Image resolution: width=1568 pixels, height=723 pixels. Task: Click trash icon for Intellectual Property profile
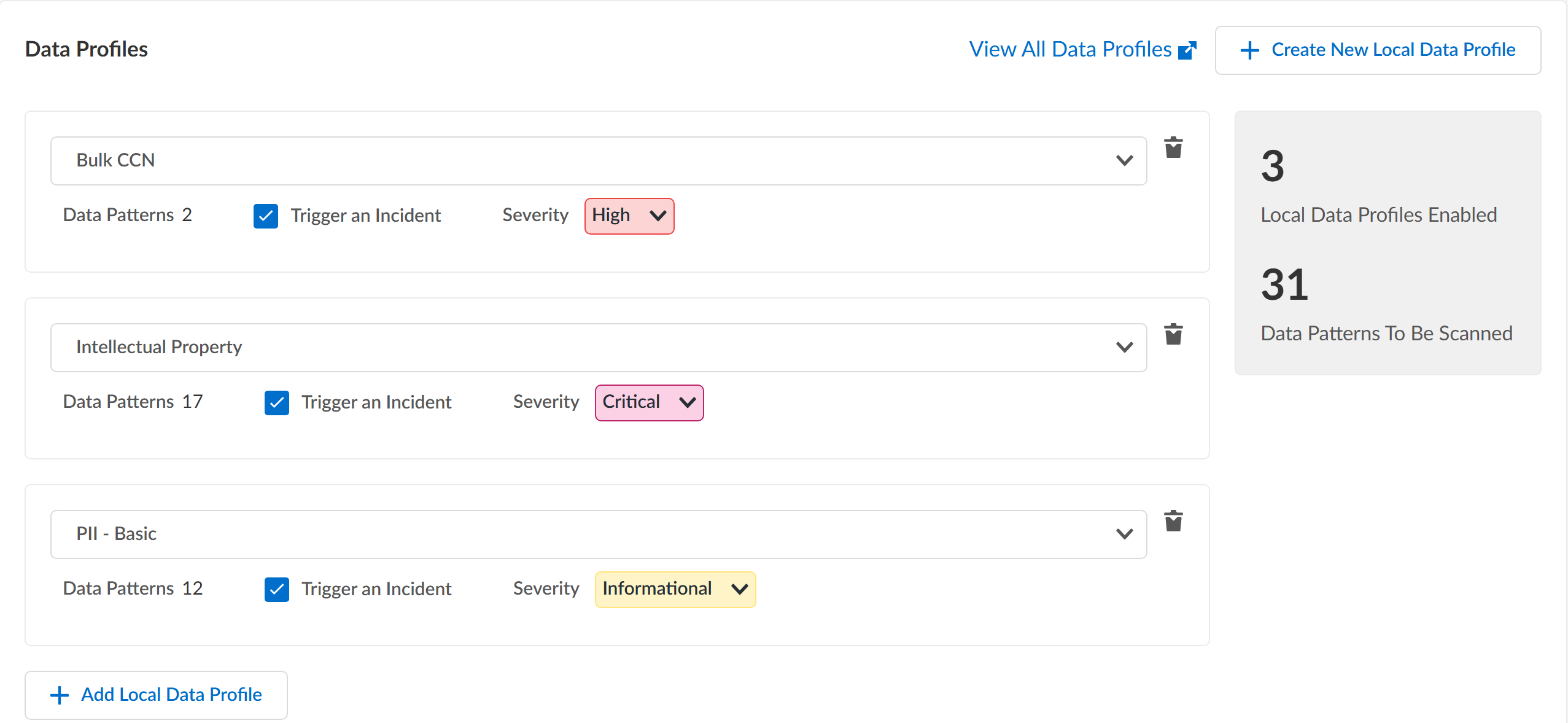(1173, 335)
